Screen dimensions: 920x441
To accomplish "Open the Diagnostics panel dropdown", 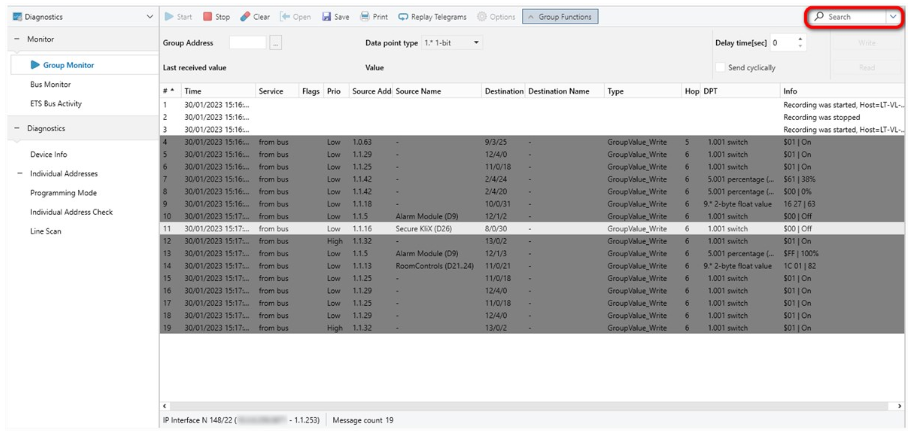I will click(149, 17).
